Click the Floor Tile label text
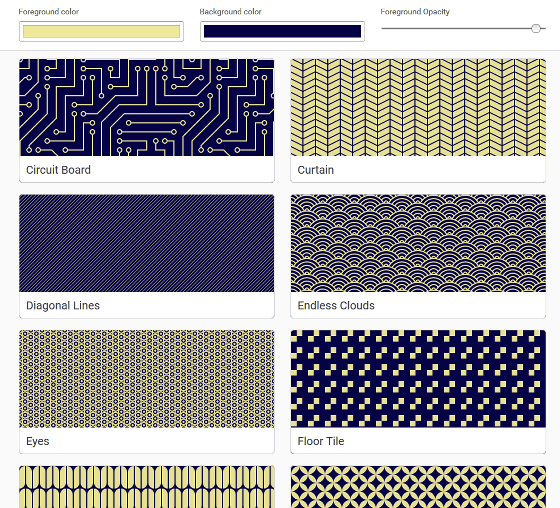The image size is (560, 508). (321, 441)
